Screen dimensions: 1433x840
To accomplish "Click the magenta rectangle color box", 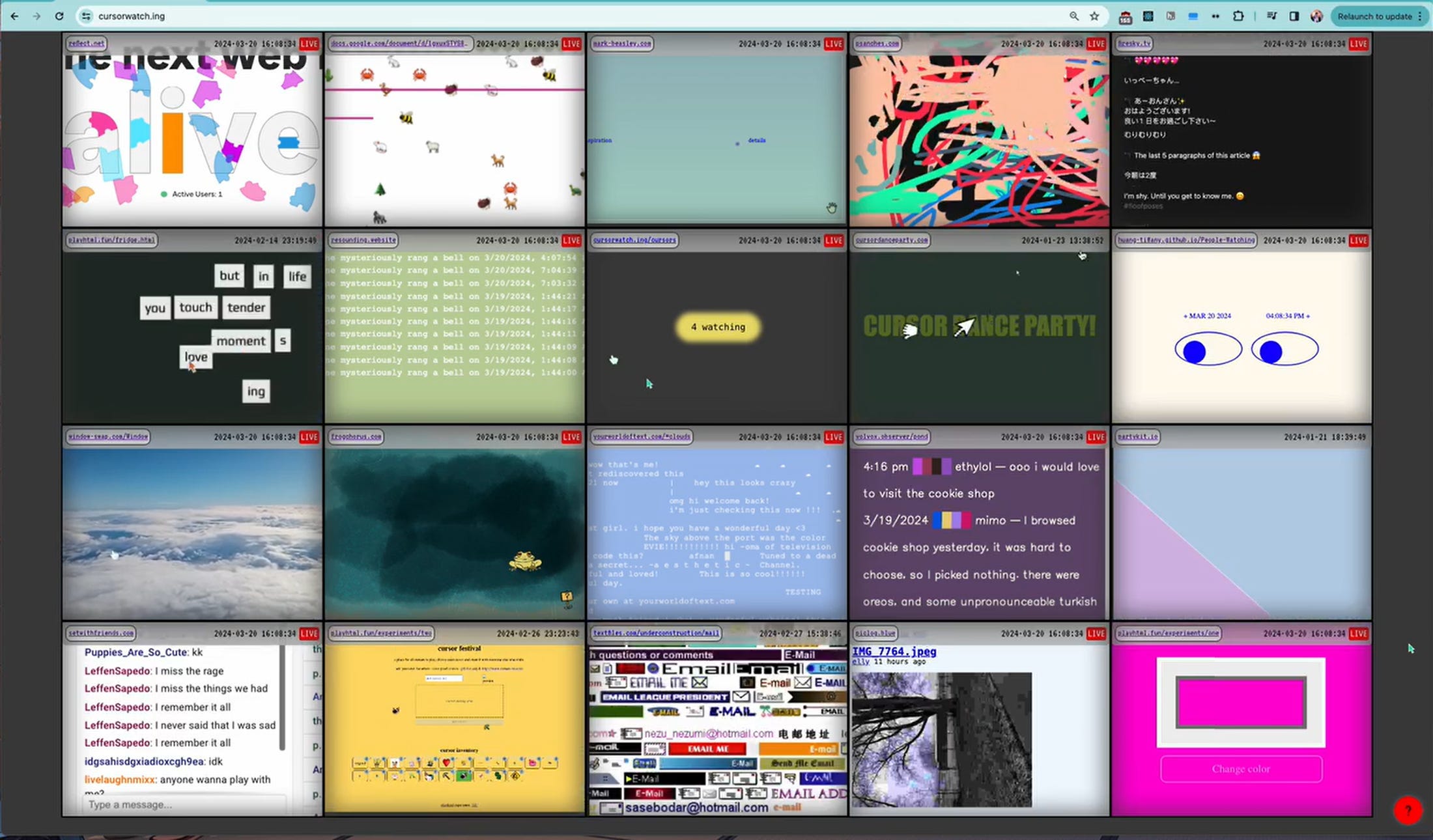I will [x=1240, y=702].
